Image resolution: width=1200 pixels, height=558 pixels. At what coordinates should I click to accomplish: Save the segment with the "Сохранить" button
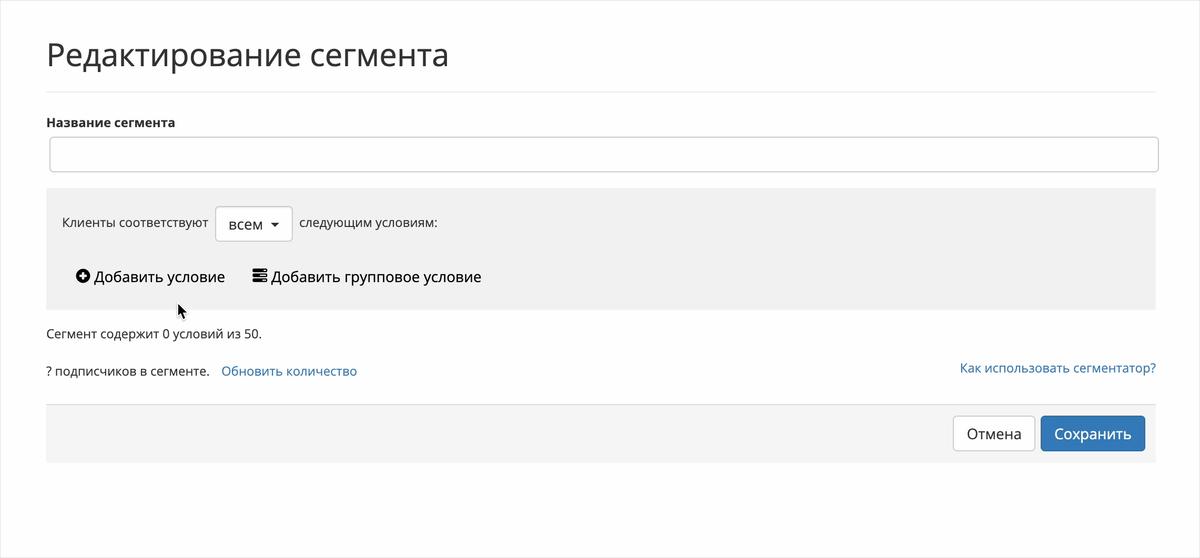tap(1093, 434)
